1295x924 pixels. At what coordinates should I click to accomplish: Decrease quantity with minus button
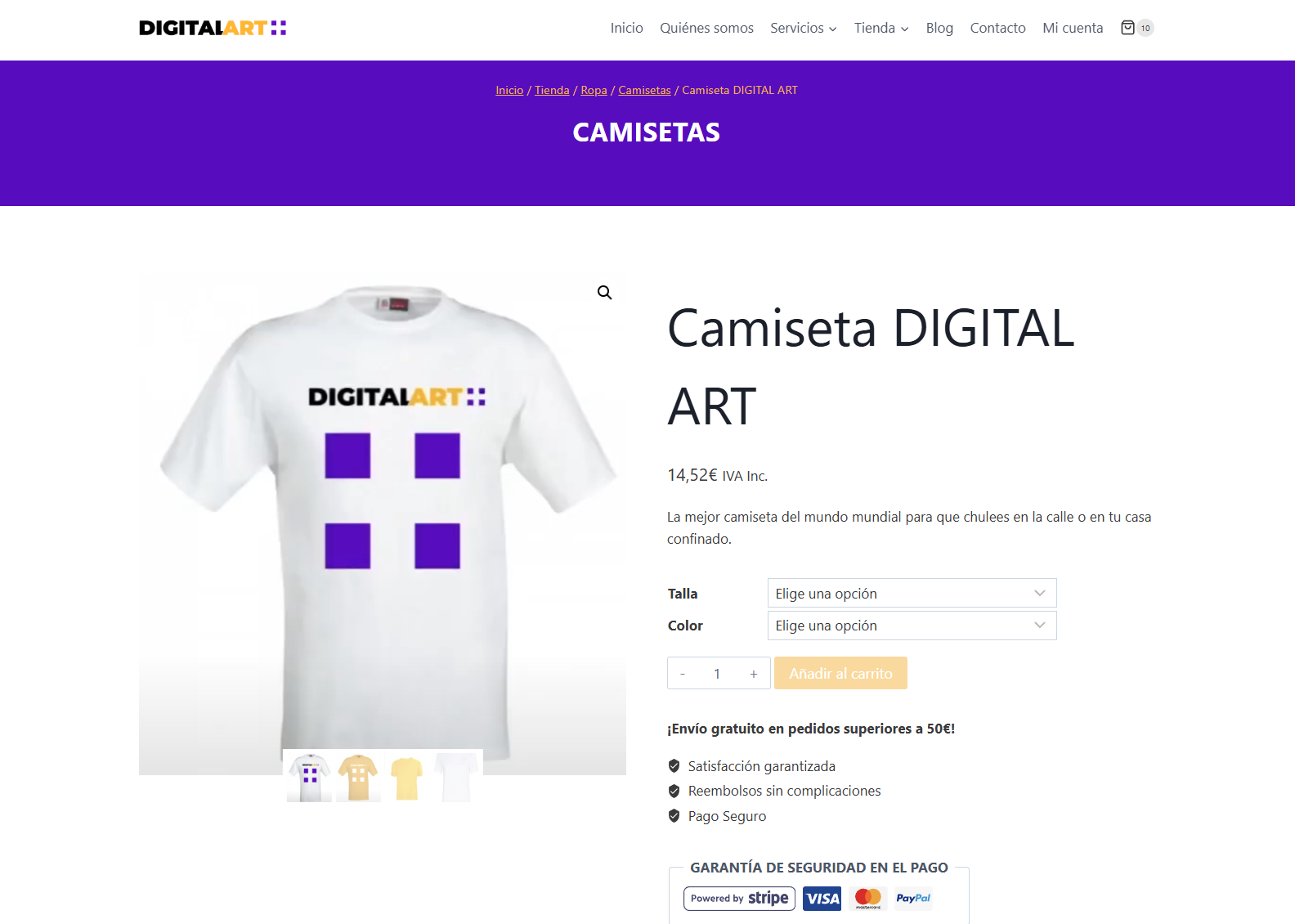pos(683,674)
